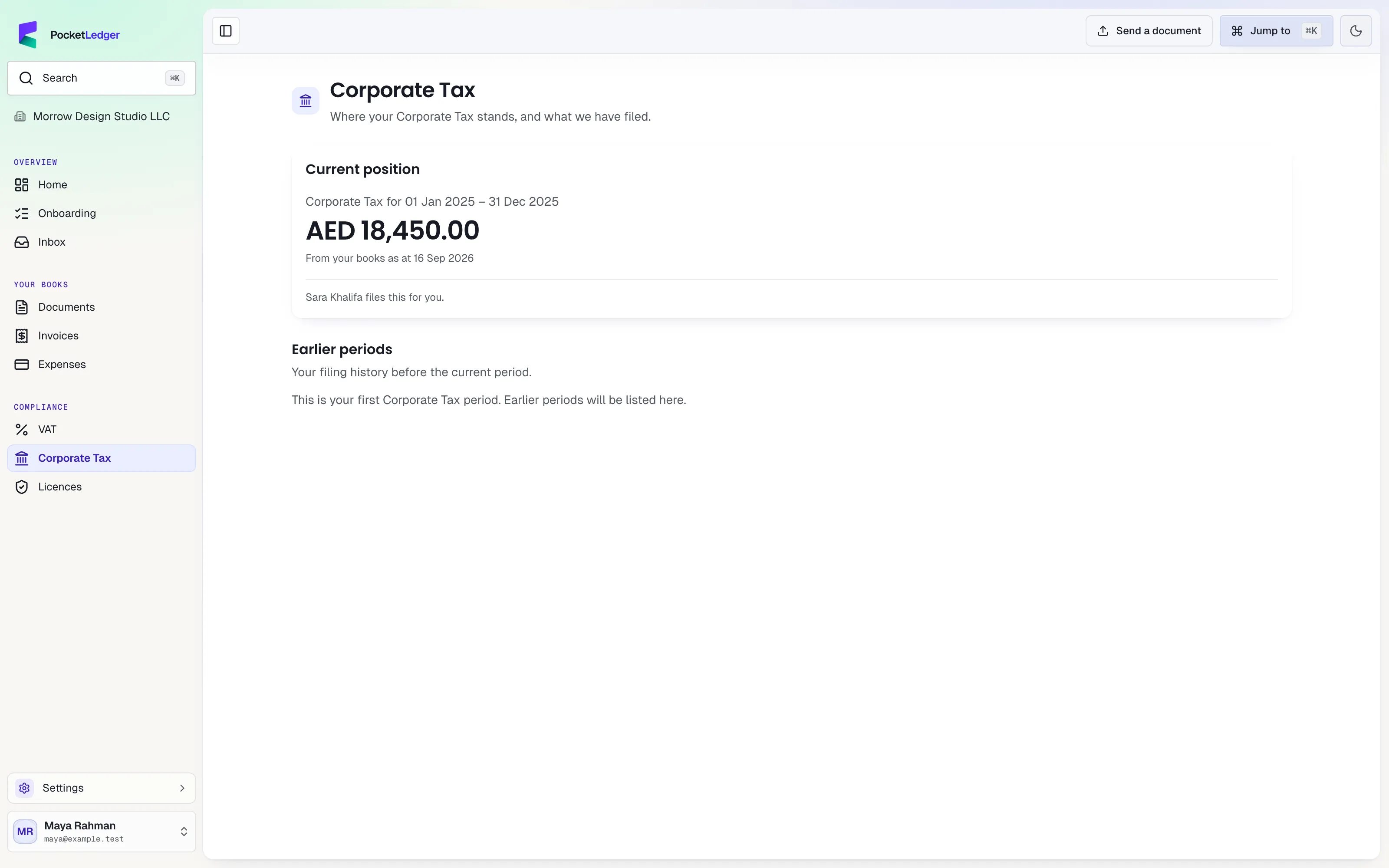
Task: Click the PocketLedger logo icon
Action: 27,34
